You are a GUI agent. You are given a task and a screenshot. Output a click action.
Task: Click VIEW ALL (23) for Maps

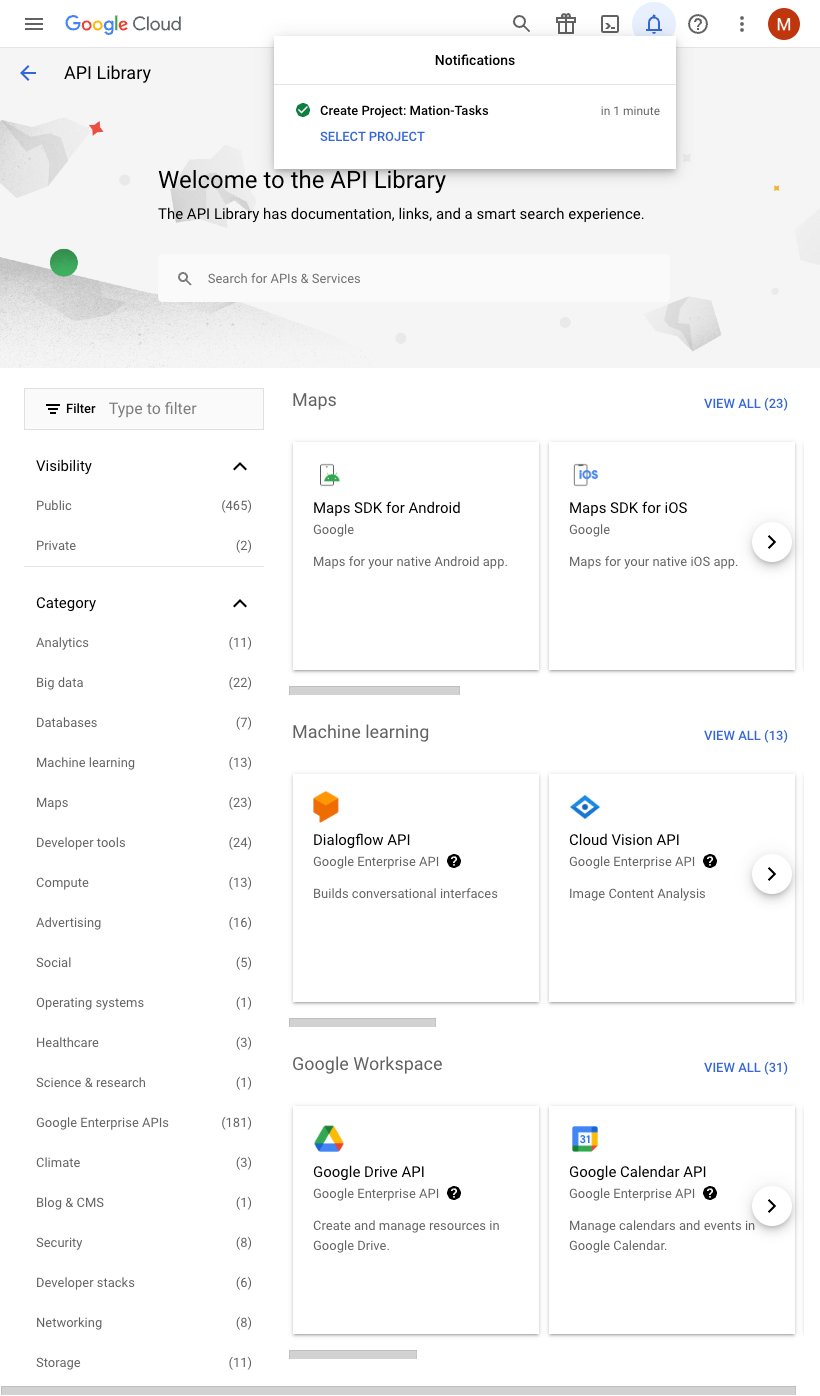tap(746, 404)
